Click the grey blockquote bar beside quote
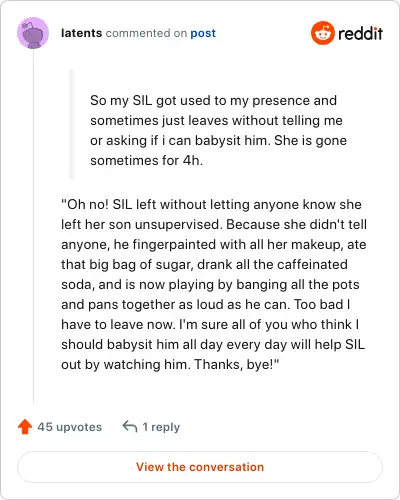 pos(71,124)
